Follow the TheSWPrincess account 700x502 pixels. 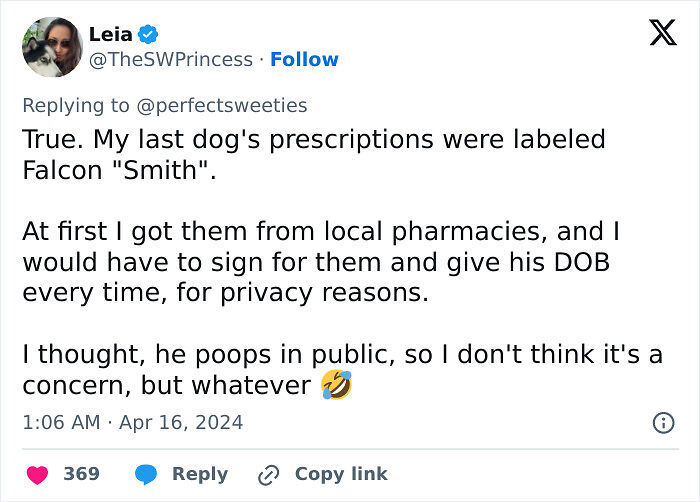(304, 60)
